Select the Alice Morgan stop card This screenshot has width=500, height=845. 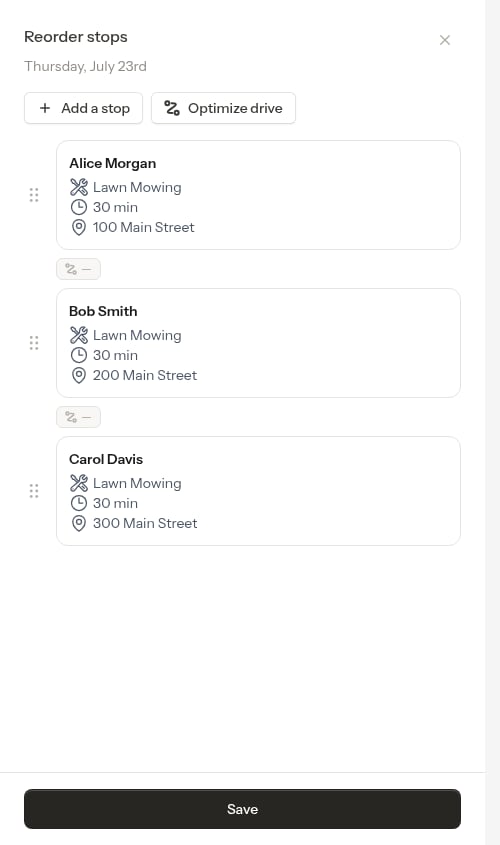pyautogui.click(x=259, y=195)
